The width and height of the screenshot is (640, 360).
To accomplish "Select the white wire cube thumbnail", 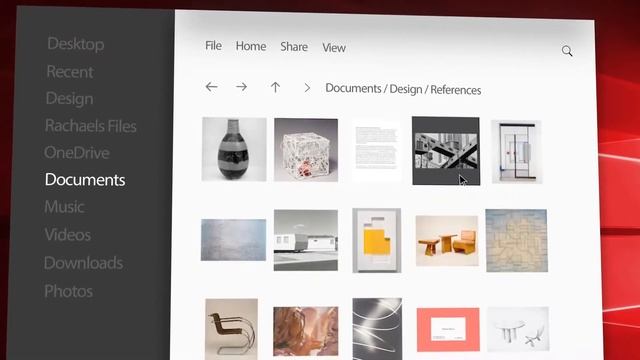I will (306, 150).
